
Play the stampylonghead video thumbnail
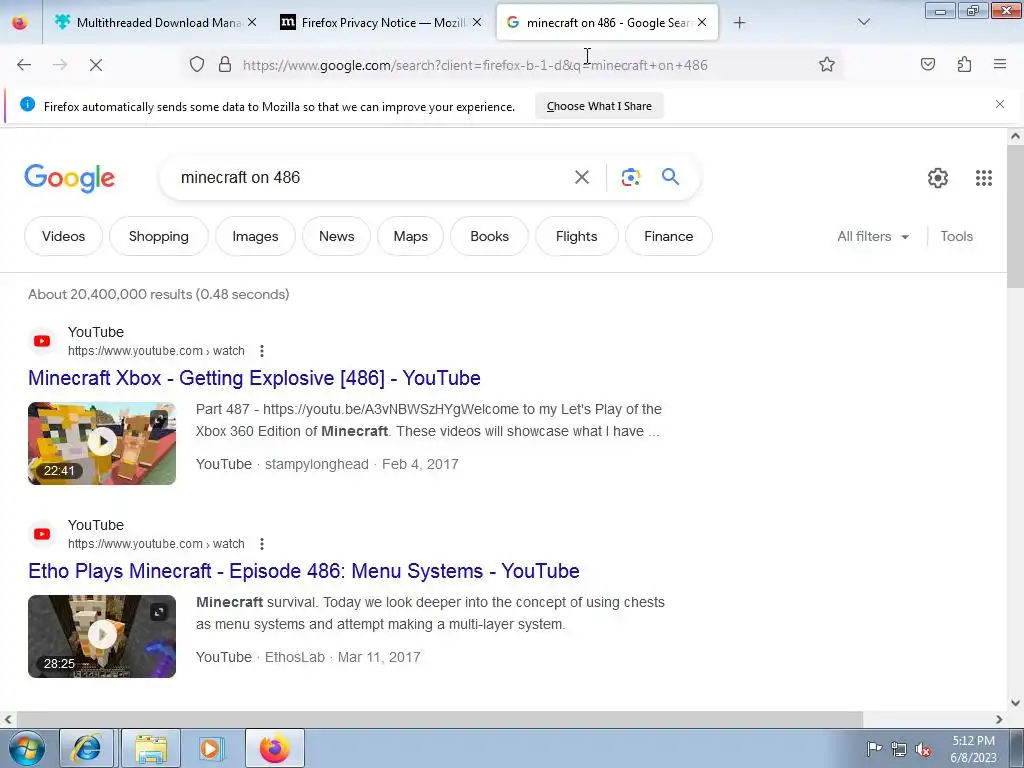pyautogui.click(x=102, y=443)
